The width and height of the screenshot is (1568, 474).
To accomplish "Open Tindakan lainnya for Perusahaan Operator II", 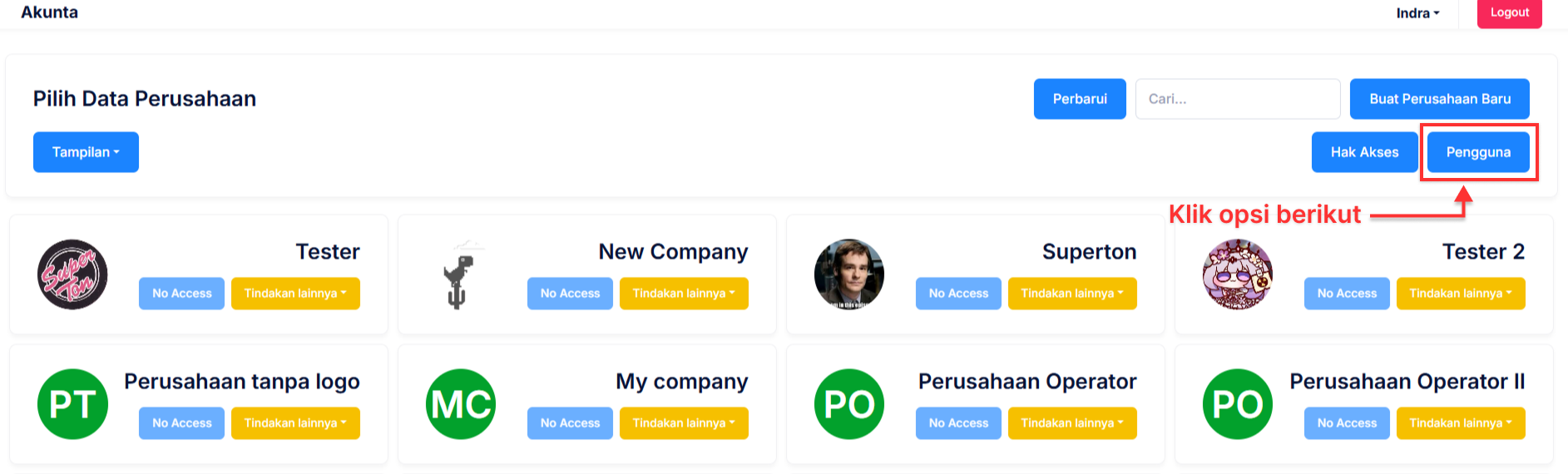I will tap(1461, 423).
